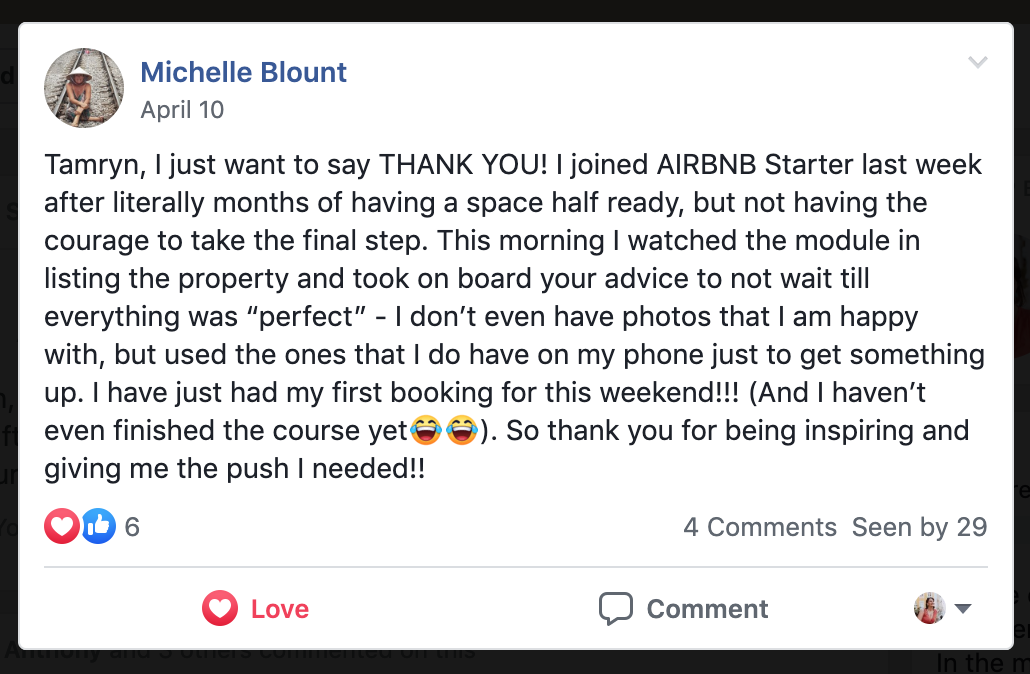This screenshot has width=1030, height=674.
Task: Click the blue thumbs-up reaction icon
Action: point(98,527)
